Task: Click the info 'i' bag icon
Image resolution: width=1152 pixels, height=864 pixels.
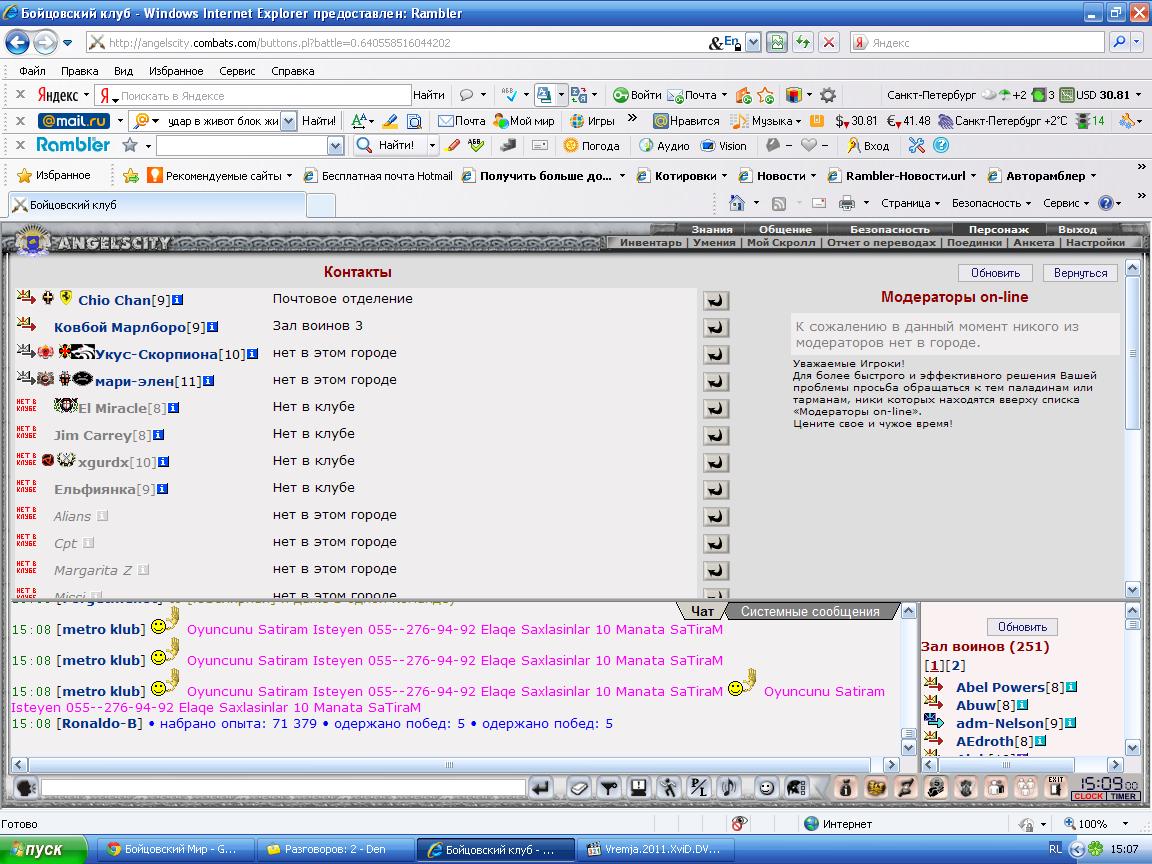Action: pos(846,788)
